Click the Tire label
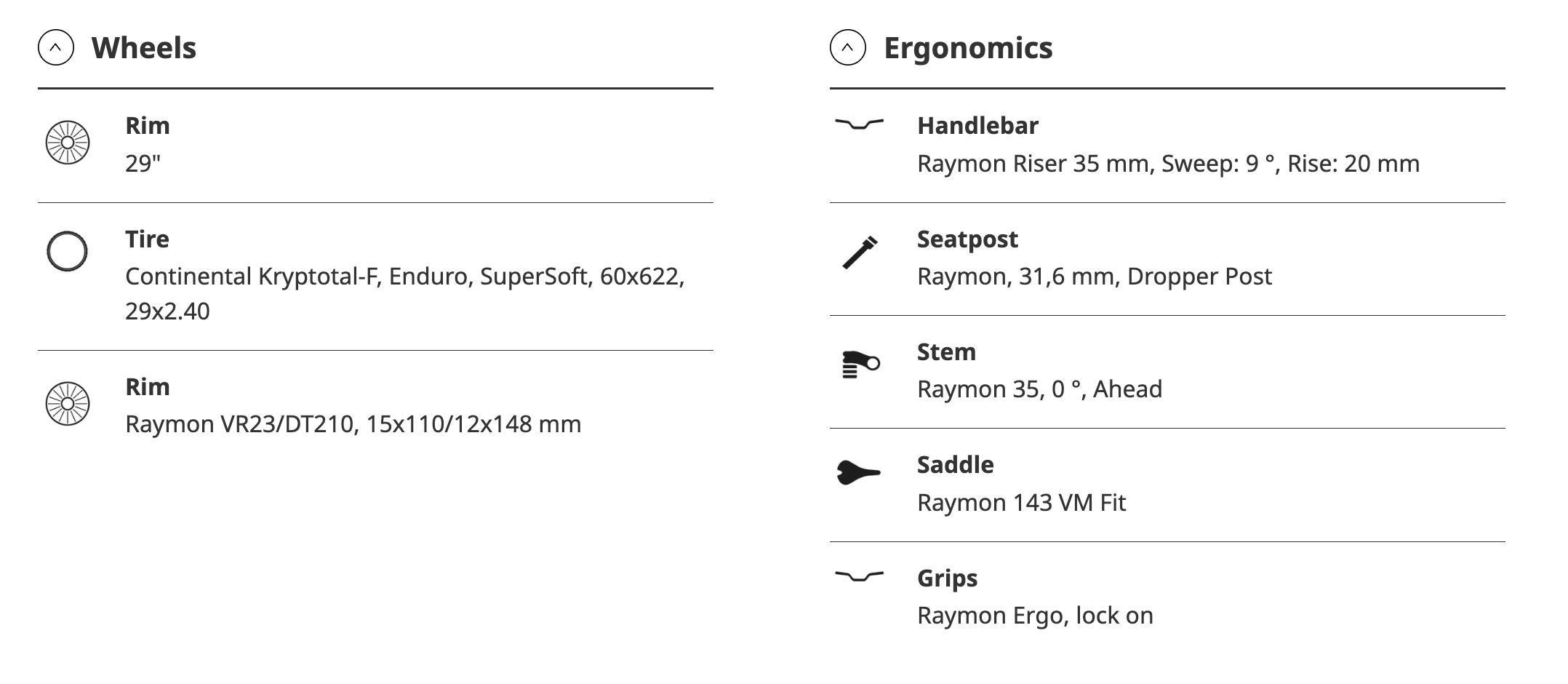The width and height of the screenshot is (1568, 684). pos(147,239)
